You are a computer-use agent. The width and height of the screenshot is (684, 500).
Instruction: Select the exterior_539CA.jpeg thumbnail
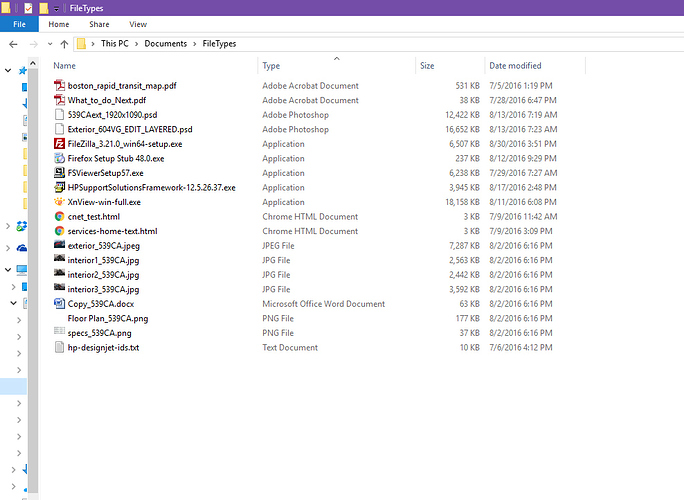tap(59, 244)
